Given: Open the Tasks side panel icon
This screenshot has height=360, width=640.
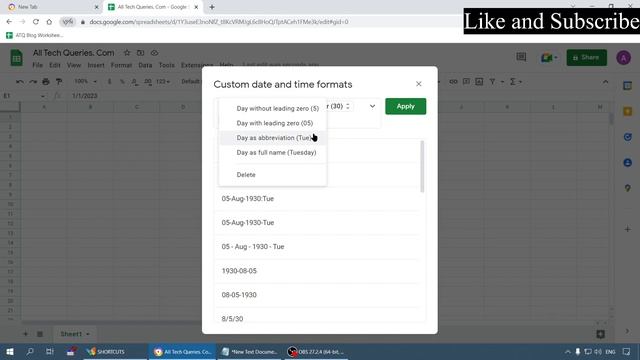Looking at the screenshot, I should (627, 137).
